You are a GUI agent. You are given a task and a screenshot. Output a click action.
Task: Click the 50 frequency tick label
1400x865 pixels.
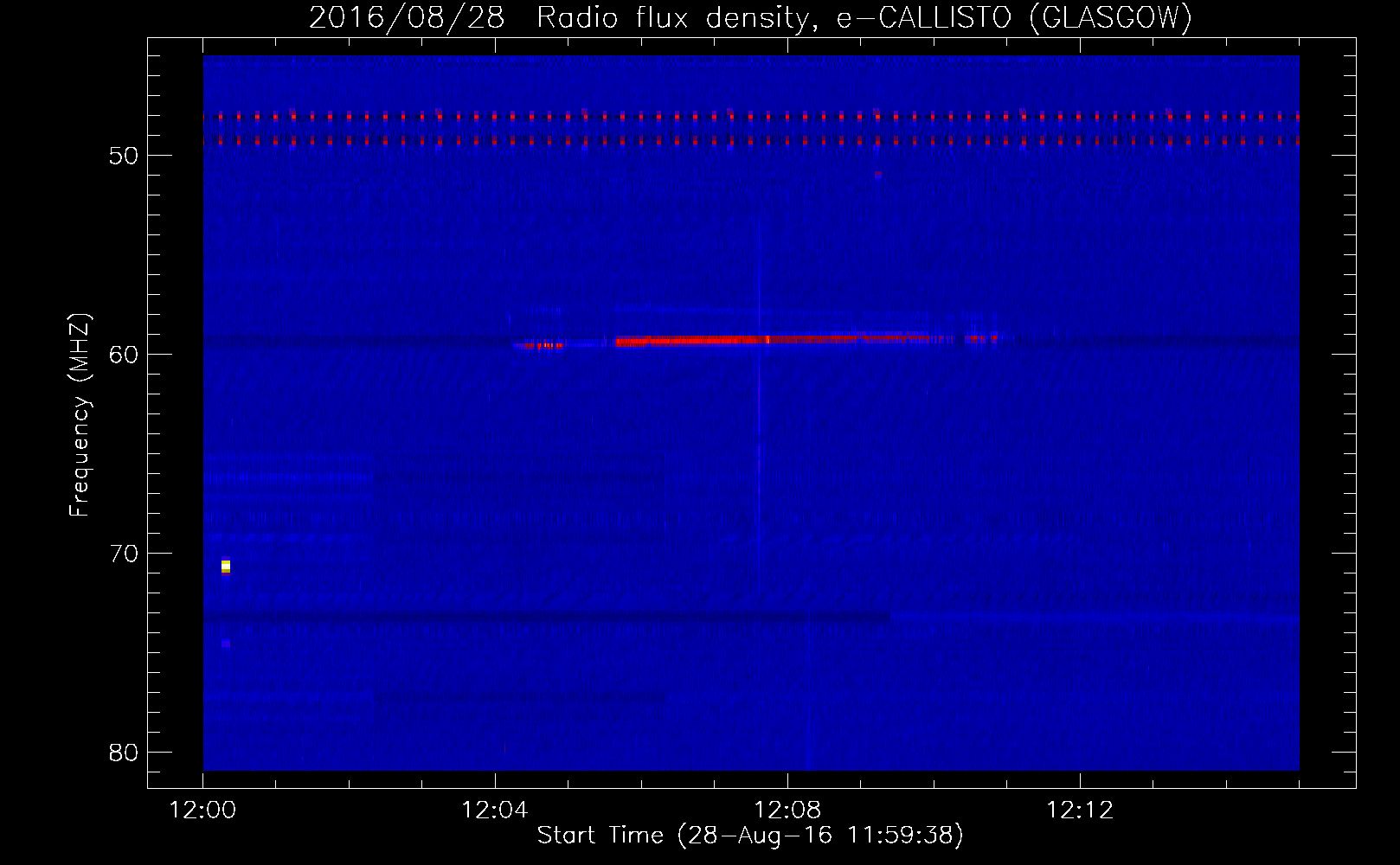[124, 156]
